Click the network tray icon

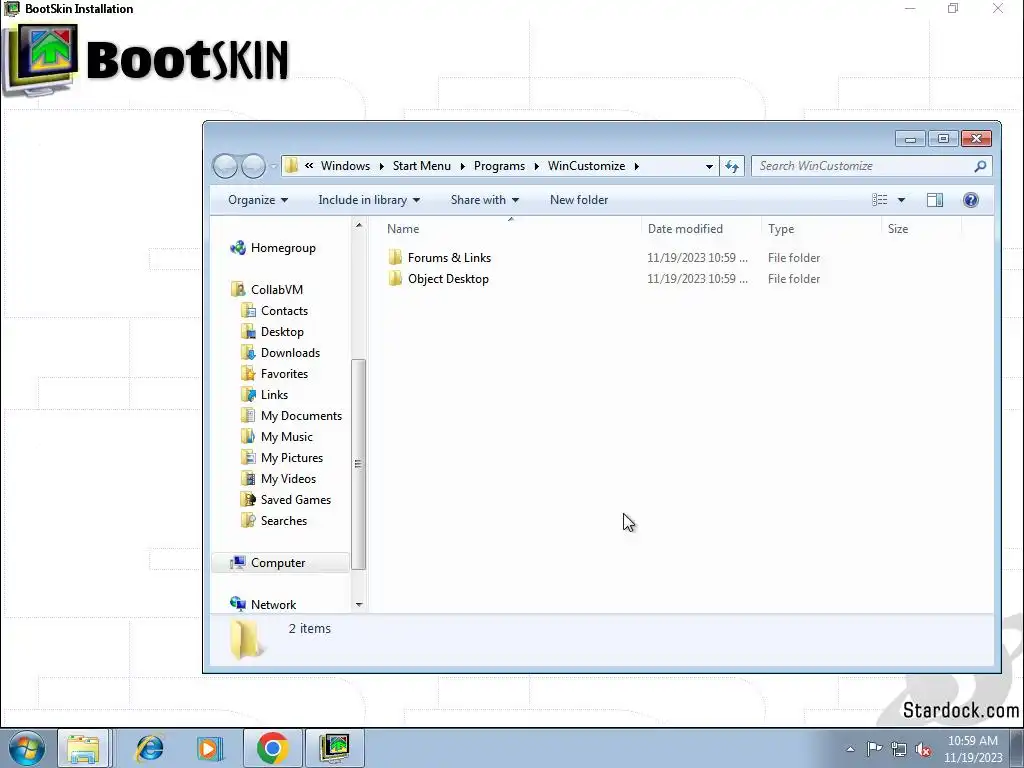(x=899, y=750)
